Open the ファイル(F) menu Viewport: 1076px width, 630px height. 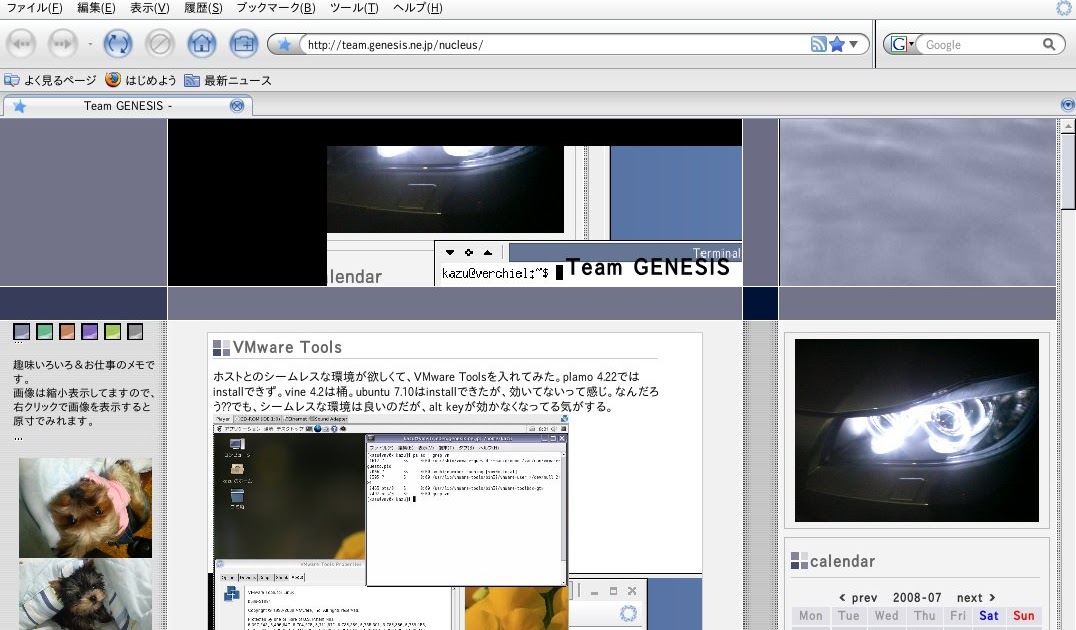click(34, 8)
